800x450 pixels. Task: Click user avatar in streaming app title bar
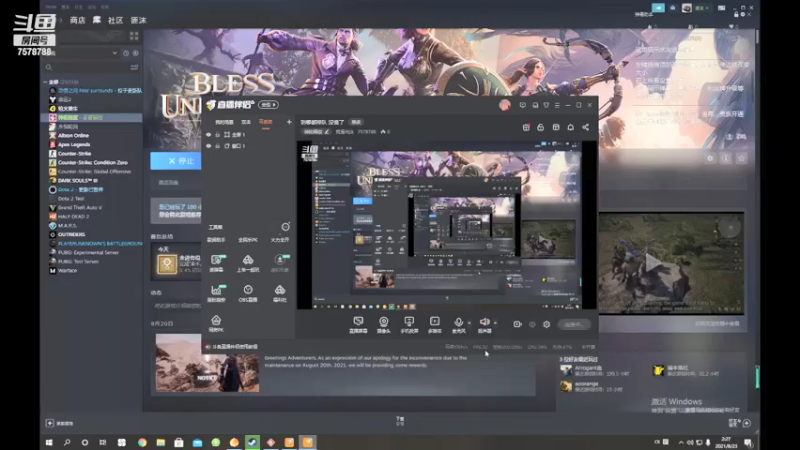[505, 105]
